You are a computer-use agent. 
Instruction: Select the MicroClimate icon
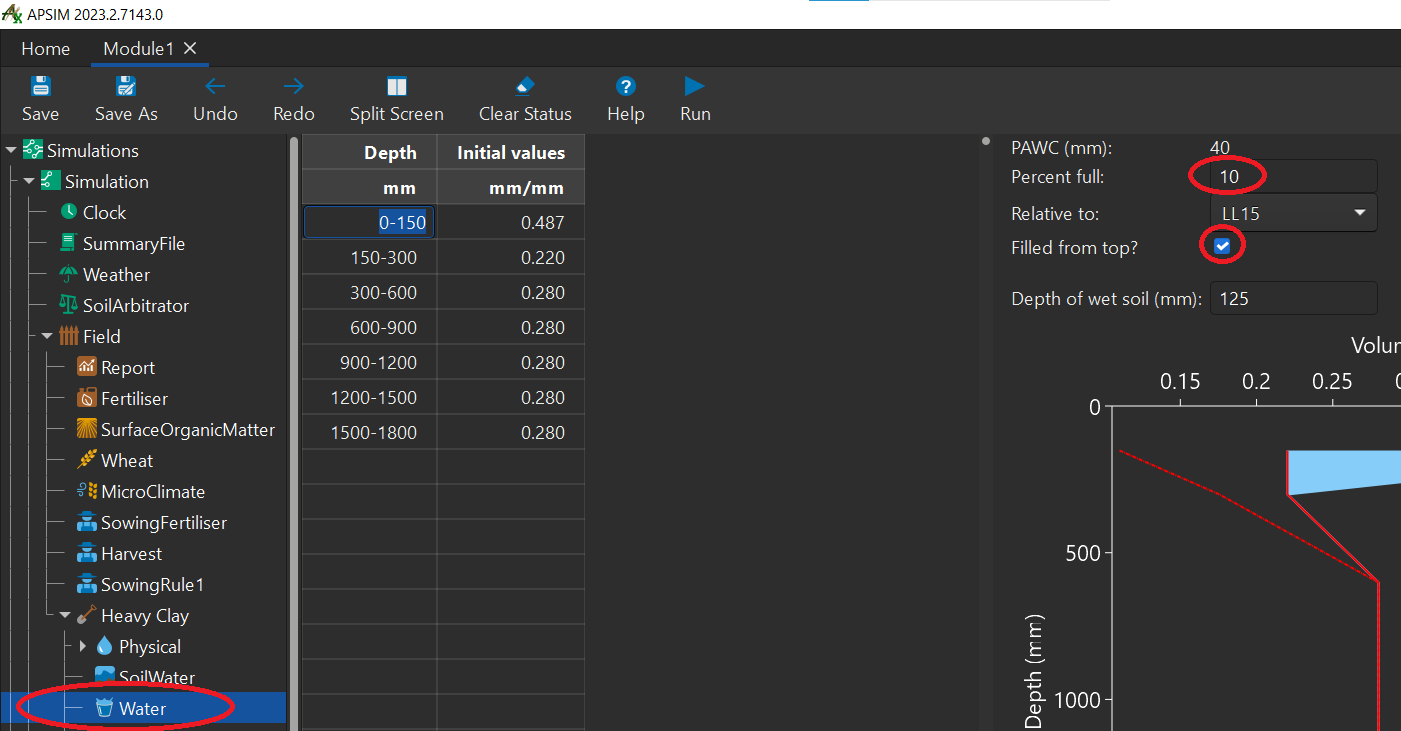[x=86, y=491]
